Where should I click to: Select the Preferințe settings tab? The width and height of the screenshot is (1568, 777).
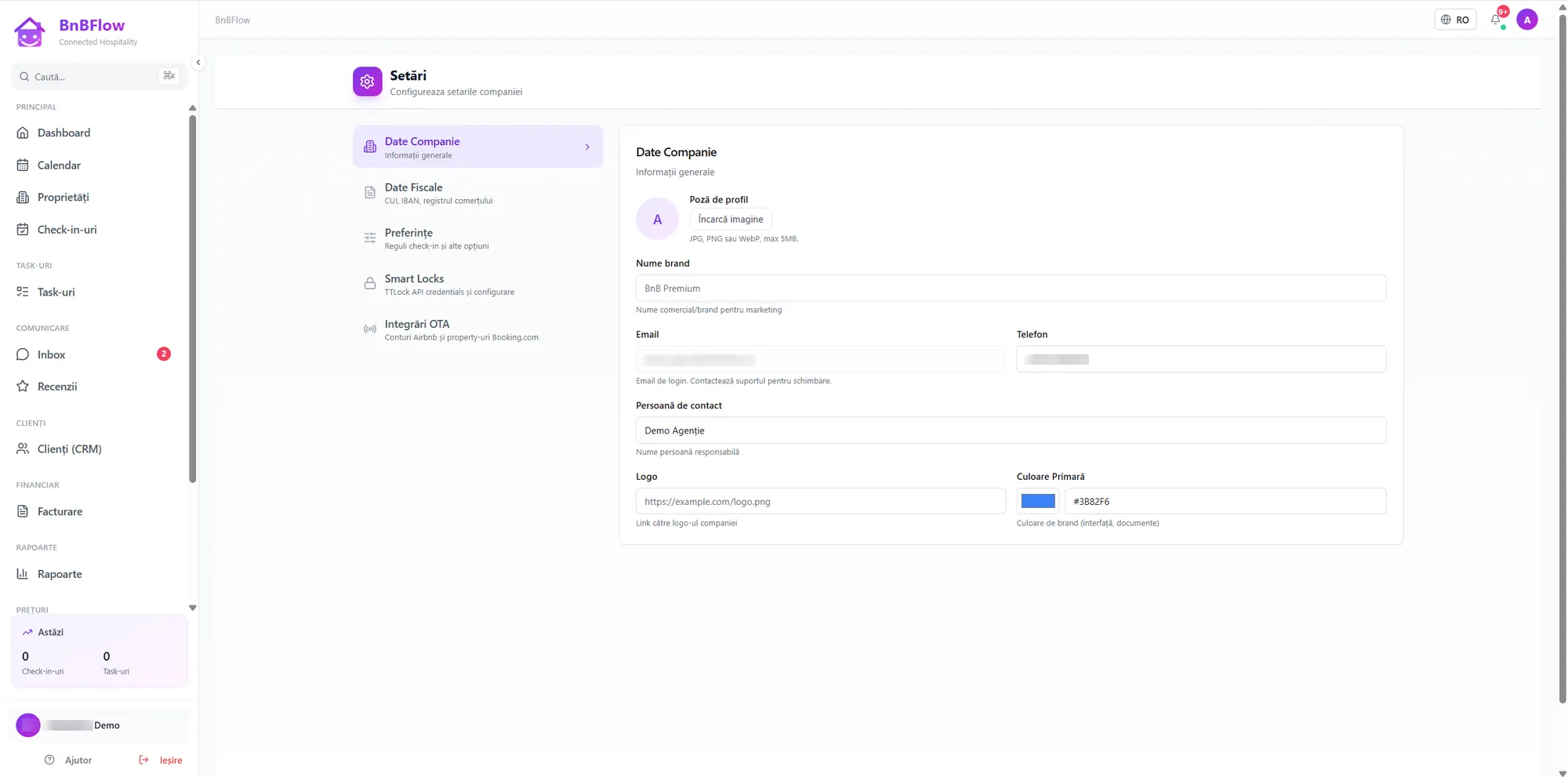[478, 238]
